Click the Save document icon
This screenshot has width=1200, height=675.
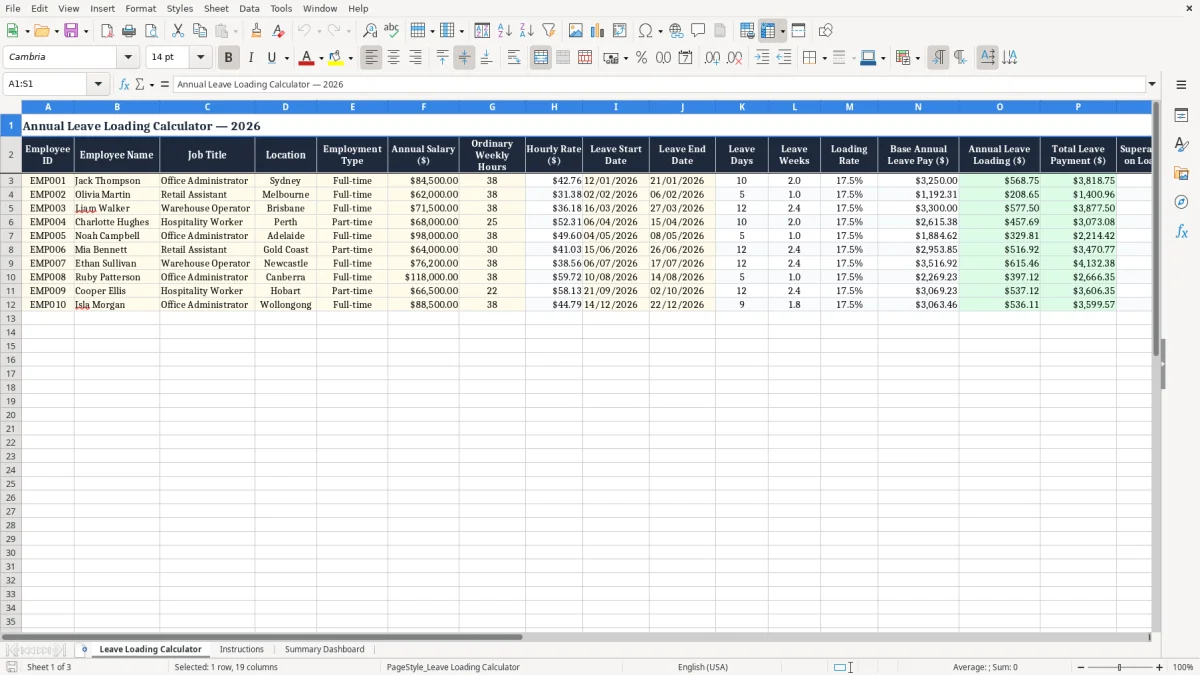71,31
